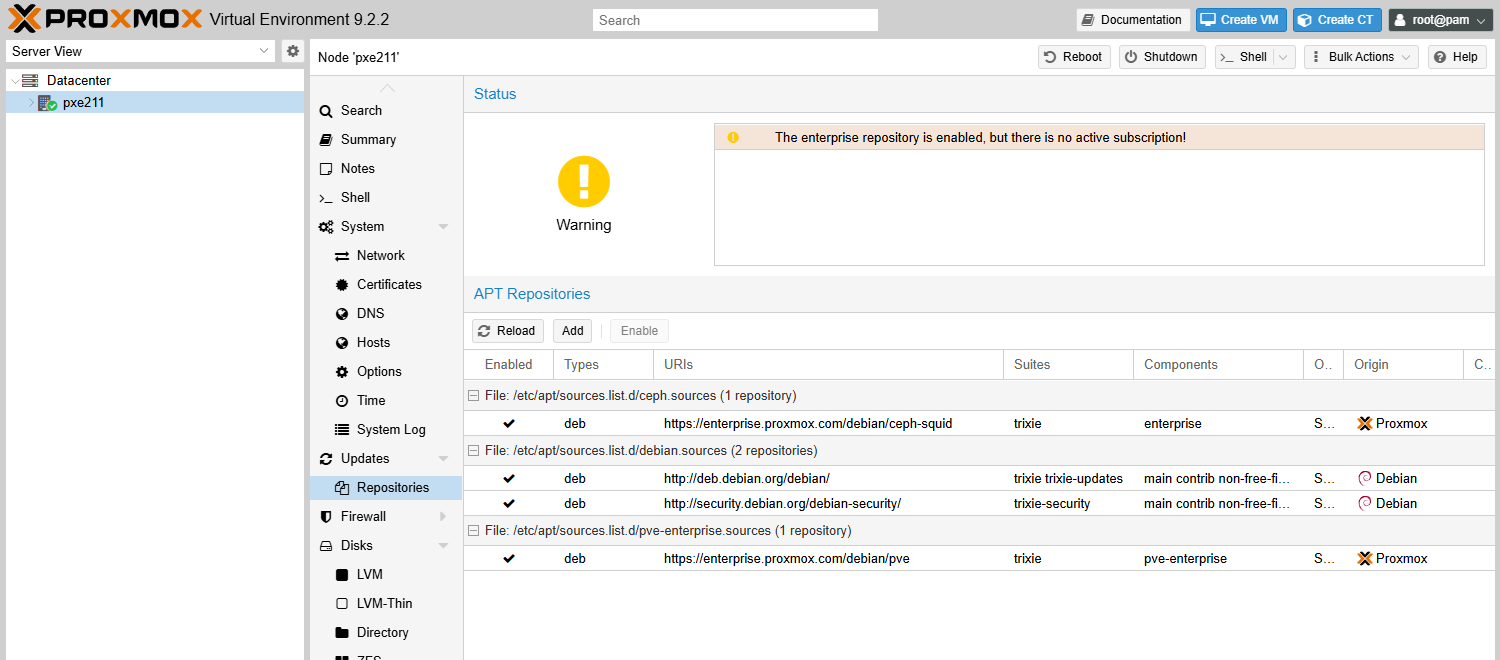Click enabled checkmark for ceph-squid repository

(x=509, y=424)
